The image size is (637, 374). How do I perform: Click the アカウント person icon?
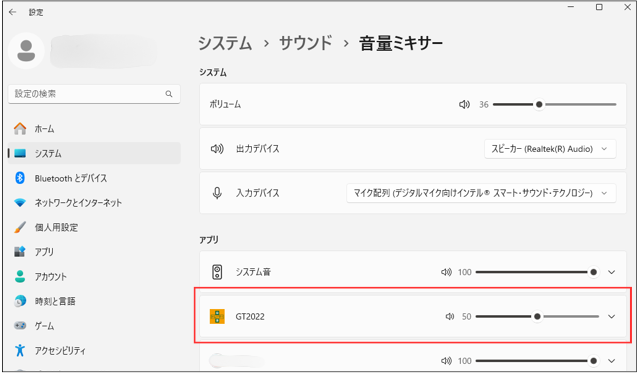pos(20,277)
